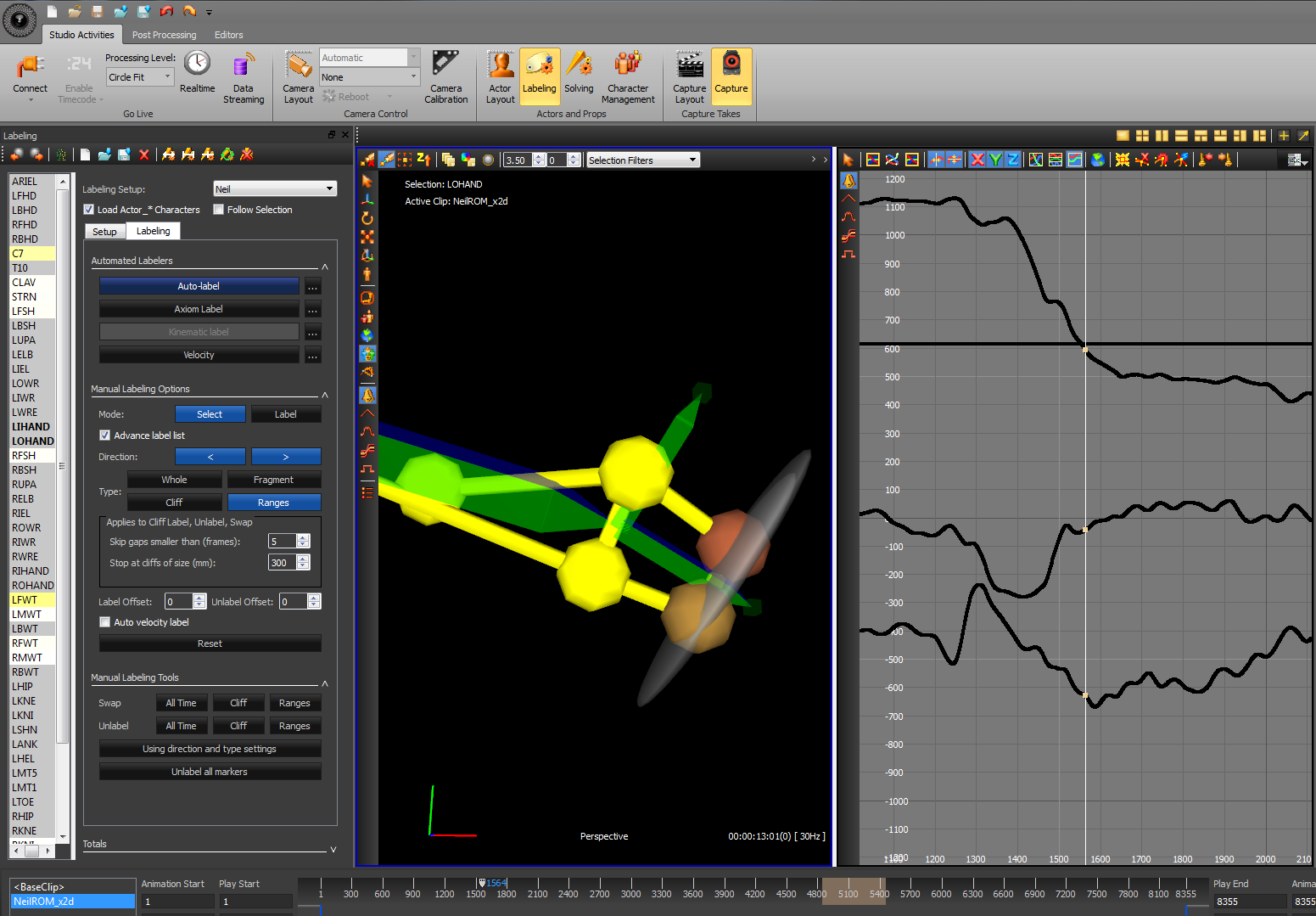Image resolution: width=1316 pixels, height=916 pixels.
Task: Click the Auto-label button
Action: pos(199,286)
